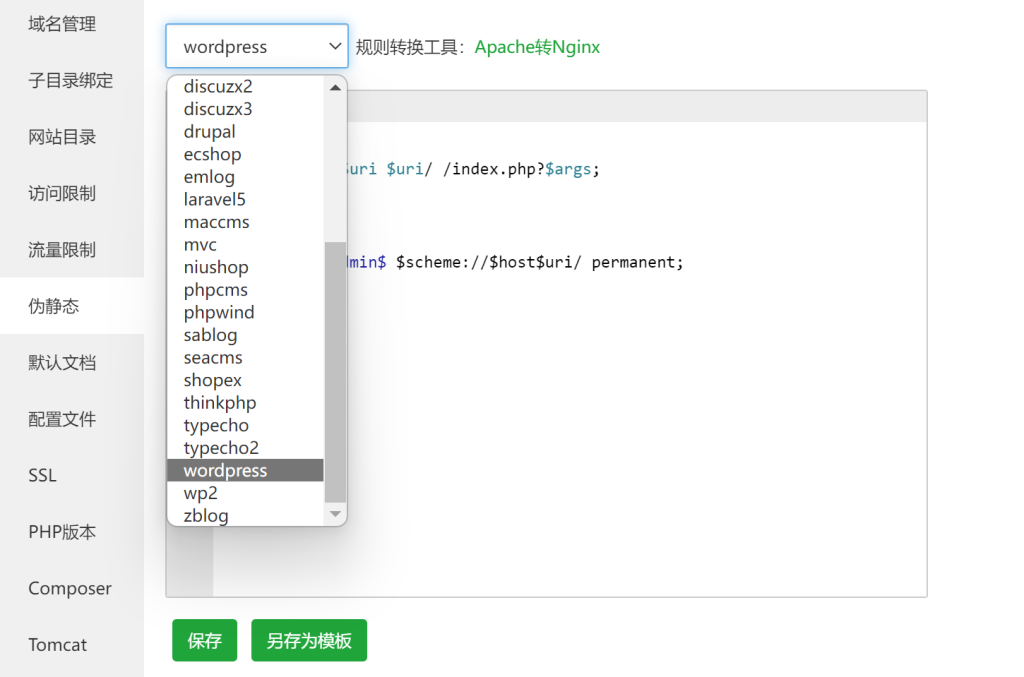The height and width of the screenshot is (677, 1024).
Task: Click the scroll up arrow in list
Action: (335, 87)
